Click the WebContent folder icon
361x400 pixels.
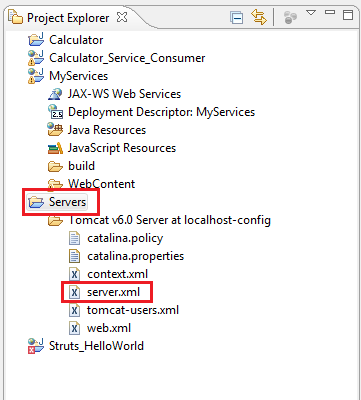tap(55, 184)
